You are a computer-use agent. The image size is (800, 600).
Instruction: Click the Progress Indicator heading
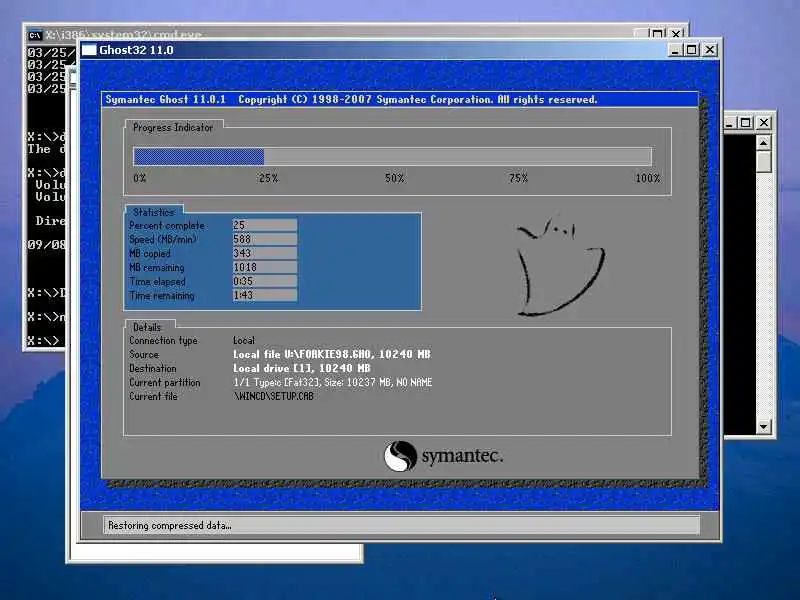pyautogui.click(x=173, y=128)
